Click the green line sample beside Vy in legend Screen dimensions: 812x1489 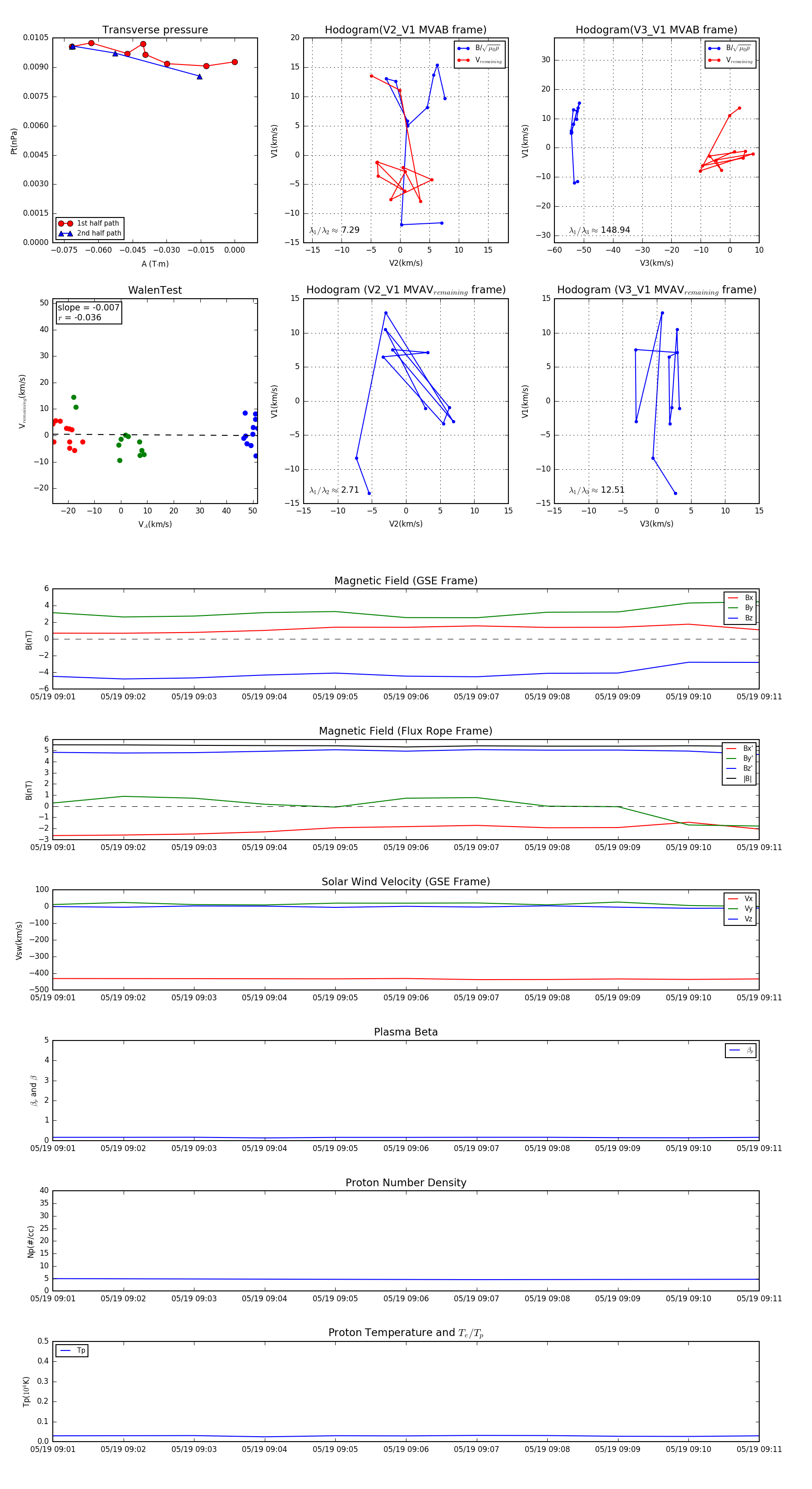(733, 909)
